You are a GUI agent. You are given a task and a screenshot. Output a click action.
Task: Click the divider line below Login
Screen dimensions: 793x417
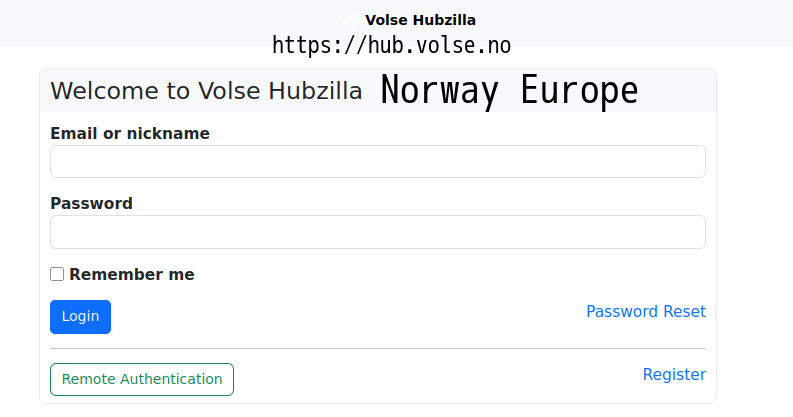[378, 349]
